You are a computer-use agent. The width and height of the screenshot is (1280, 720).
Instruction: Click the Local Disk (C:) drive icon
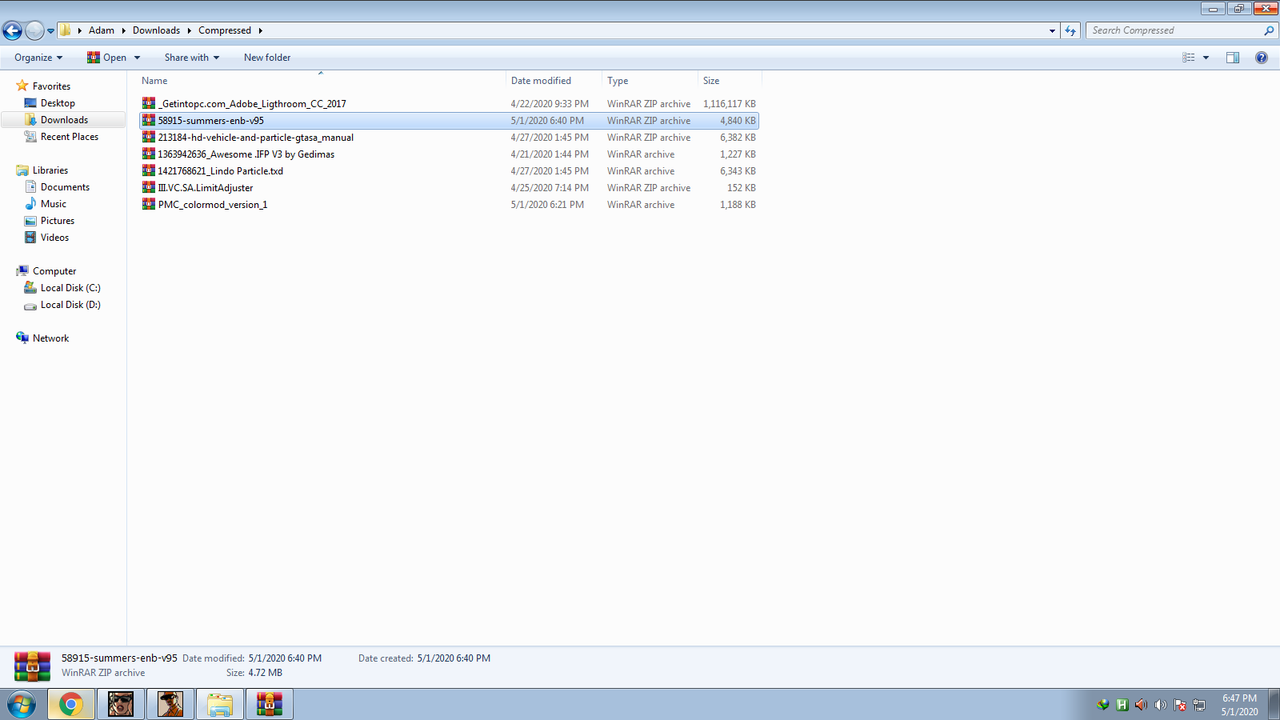[x=30, y=288]
